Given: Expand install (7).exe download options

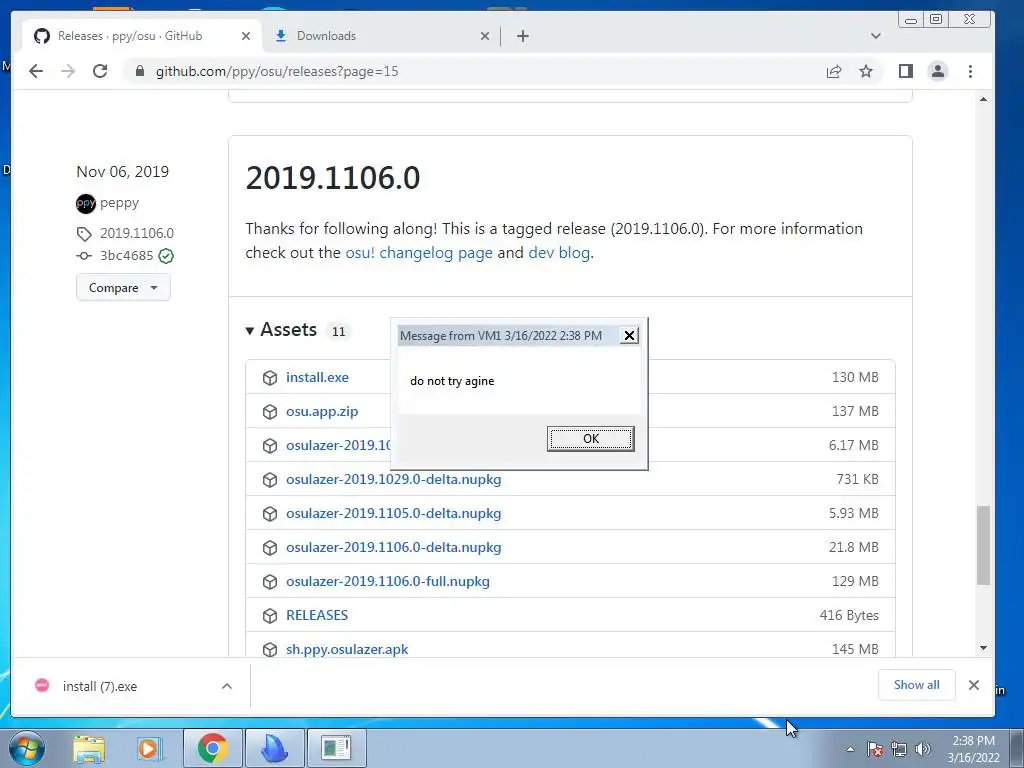Looking at the screenshot, I should [x=227, y=686].
